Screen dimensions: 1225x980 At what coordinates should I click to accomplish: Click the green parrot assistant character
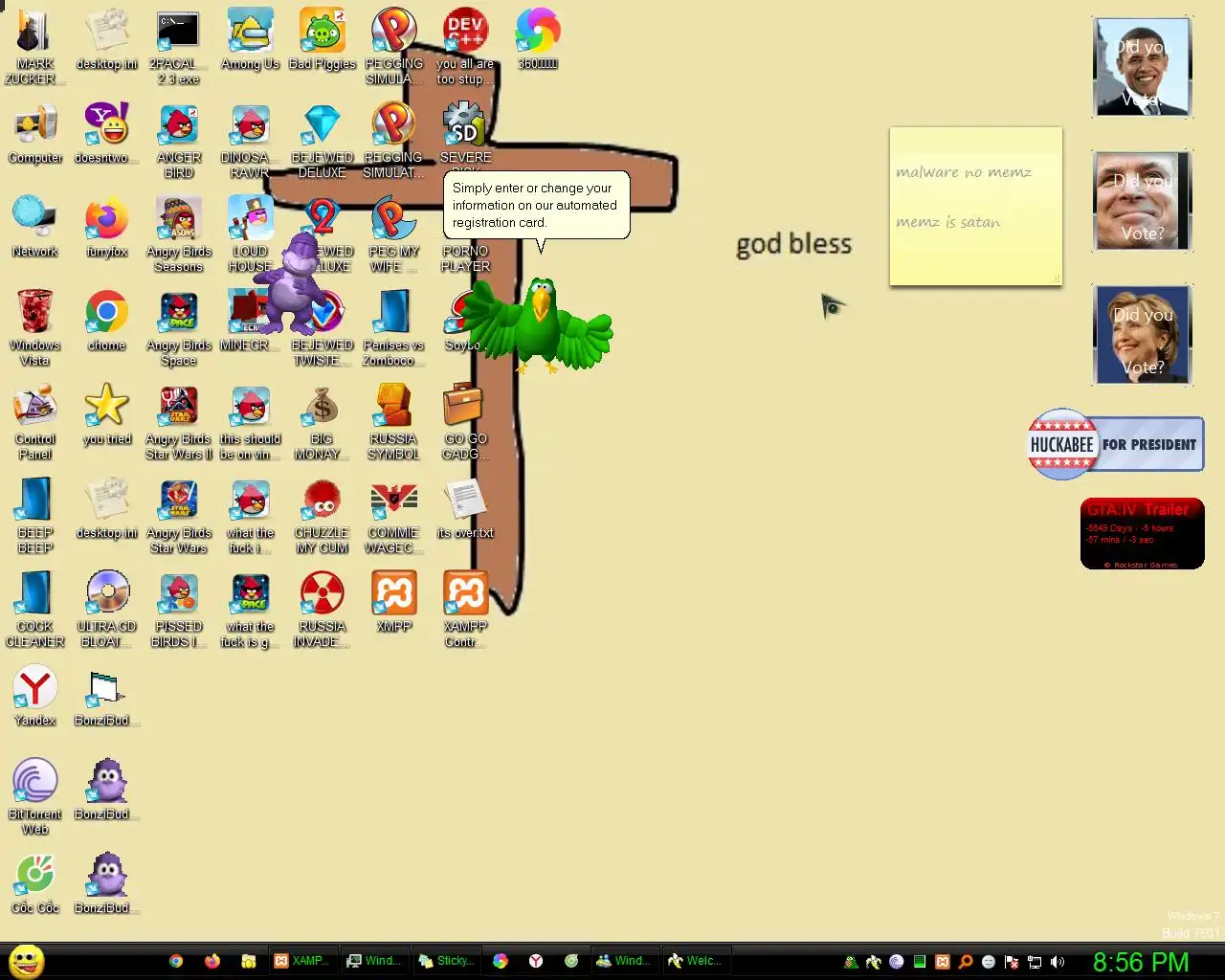point(541,325)
